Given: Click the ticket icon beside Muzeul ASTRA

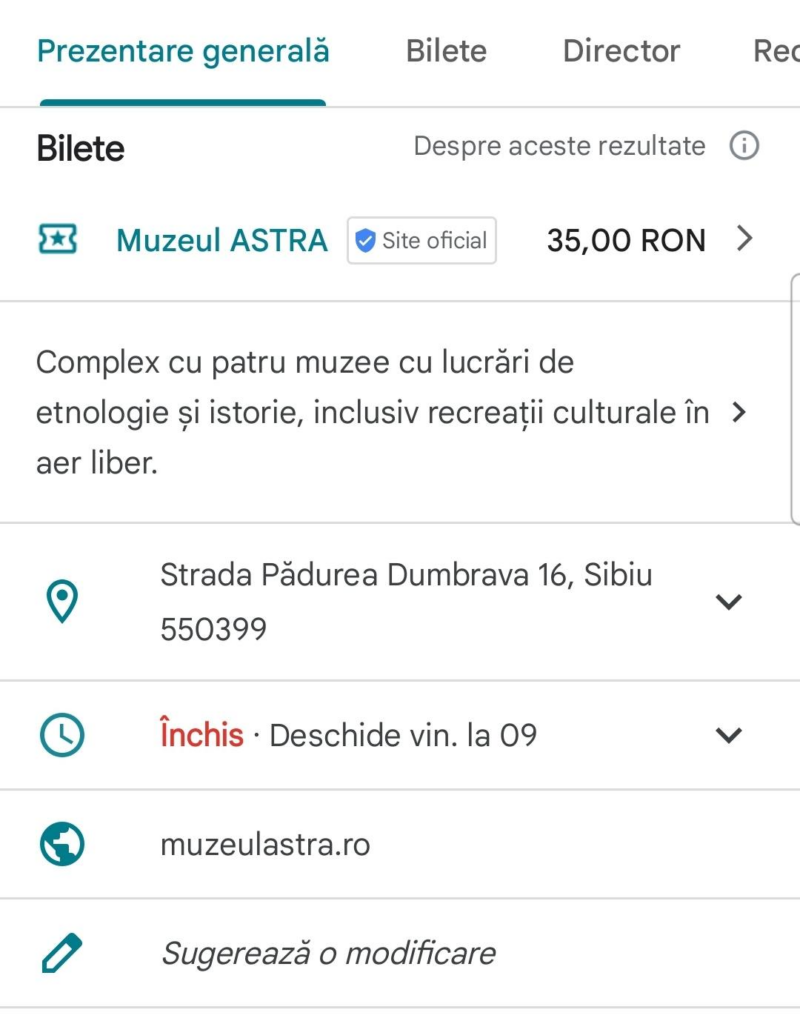Looking at the screenshot, I should point(57,240).
